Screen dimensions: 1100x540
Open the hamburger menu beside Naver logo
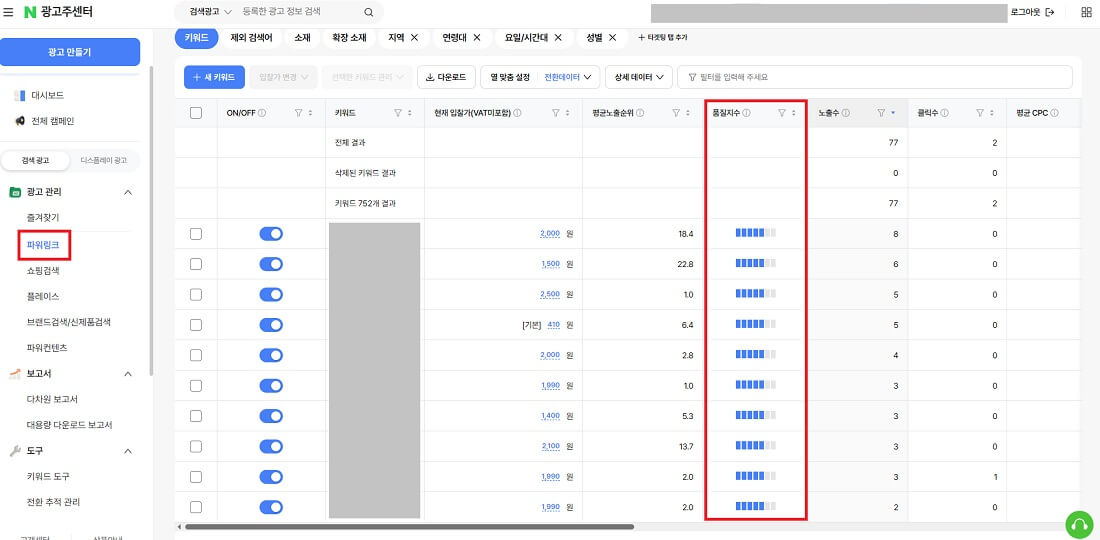coord(8,12)
